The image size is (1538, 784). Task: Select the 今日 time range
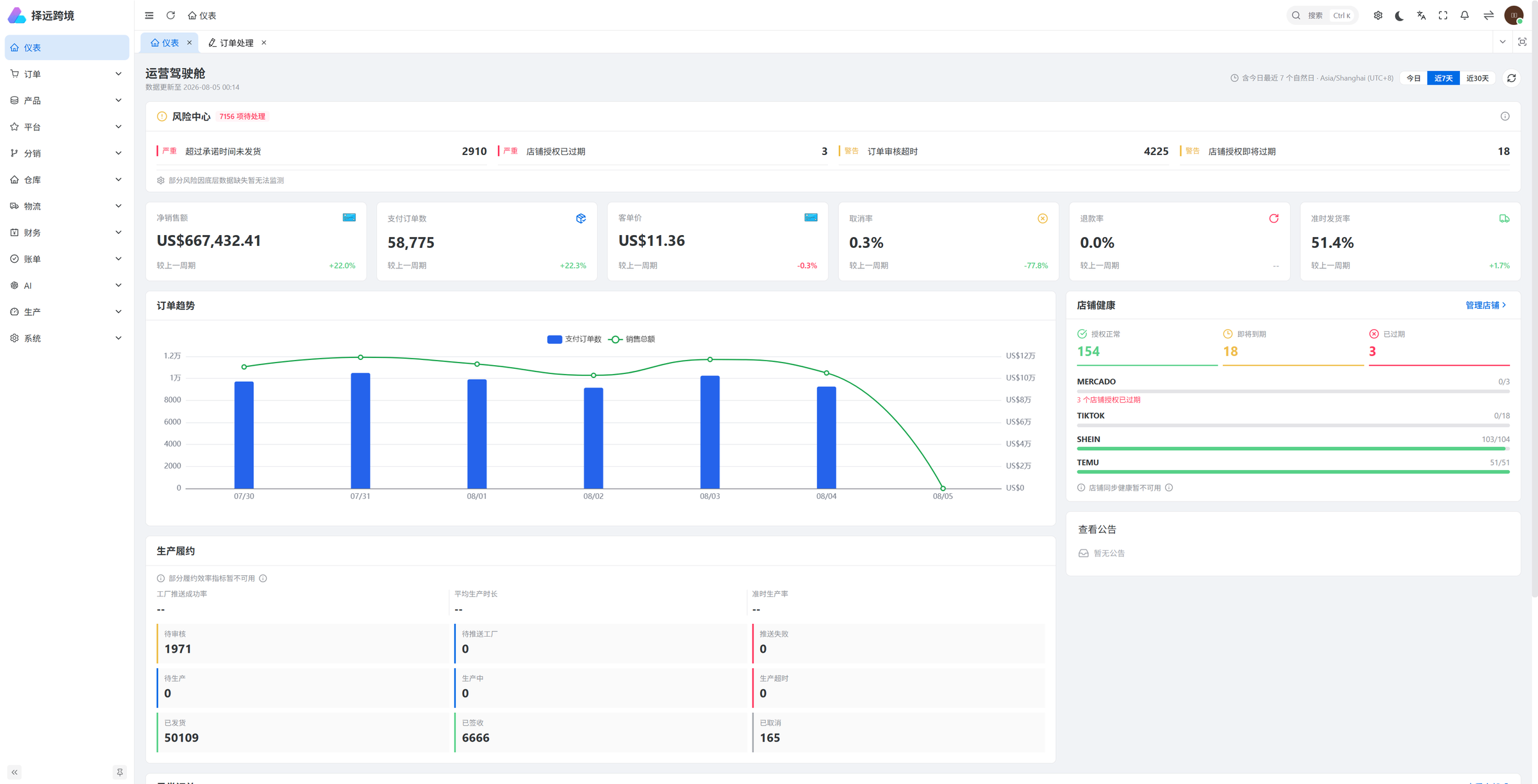[1414, 78]
